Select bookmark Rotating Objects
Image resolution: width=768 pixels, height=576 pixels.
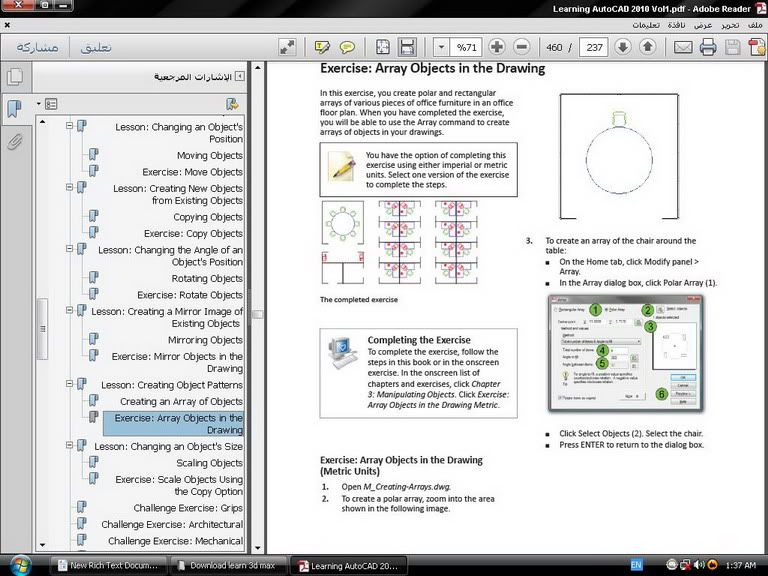point(207,278)
